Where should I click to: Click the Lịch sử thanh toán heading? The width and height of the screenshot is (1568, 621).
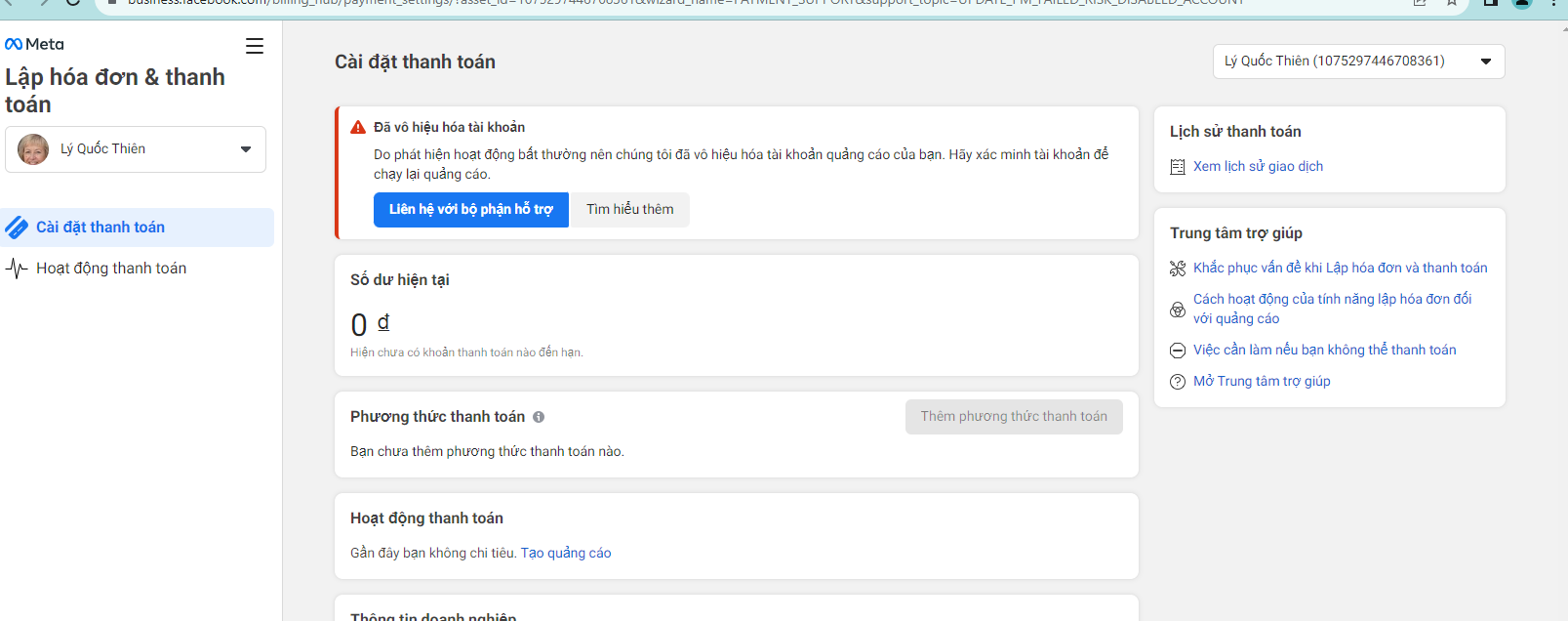click(1235, 132)
